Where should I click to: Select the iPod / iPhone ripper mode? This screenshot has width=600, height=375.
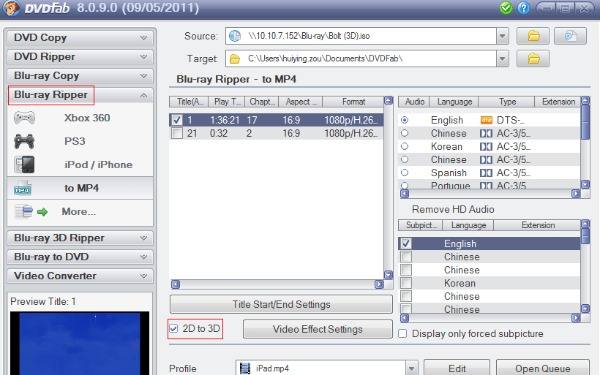pyautogui.click(x=80, y=165)
